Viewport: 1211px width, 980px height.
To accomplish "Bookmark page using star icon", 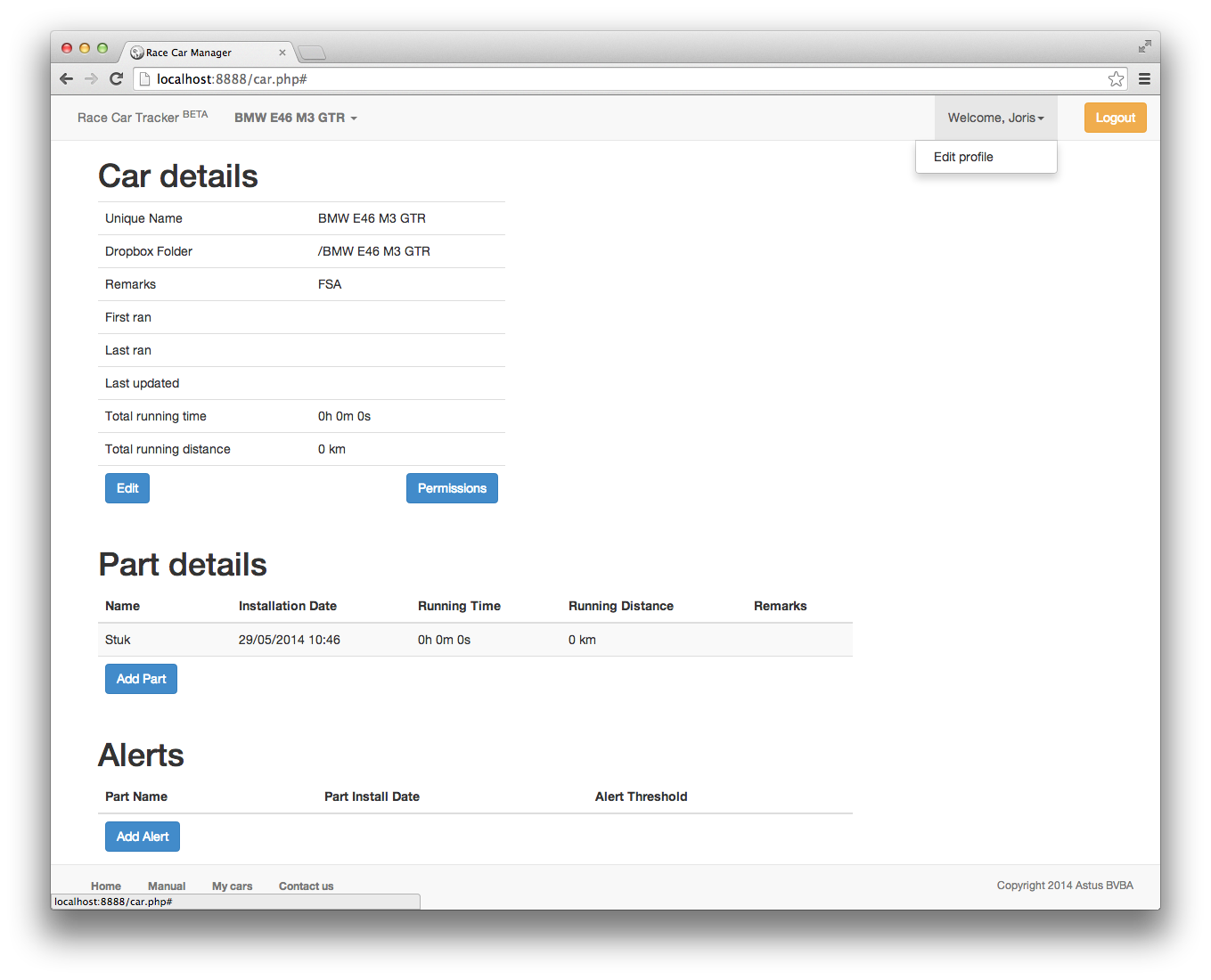I will 1116,79.
